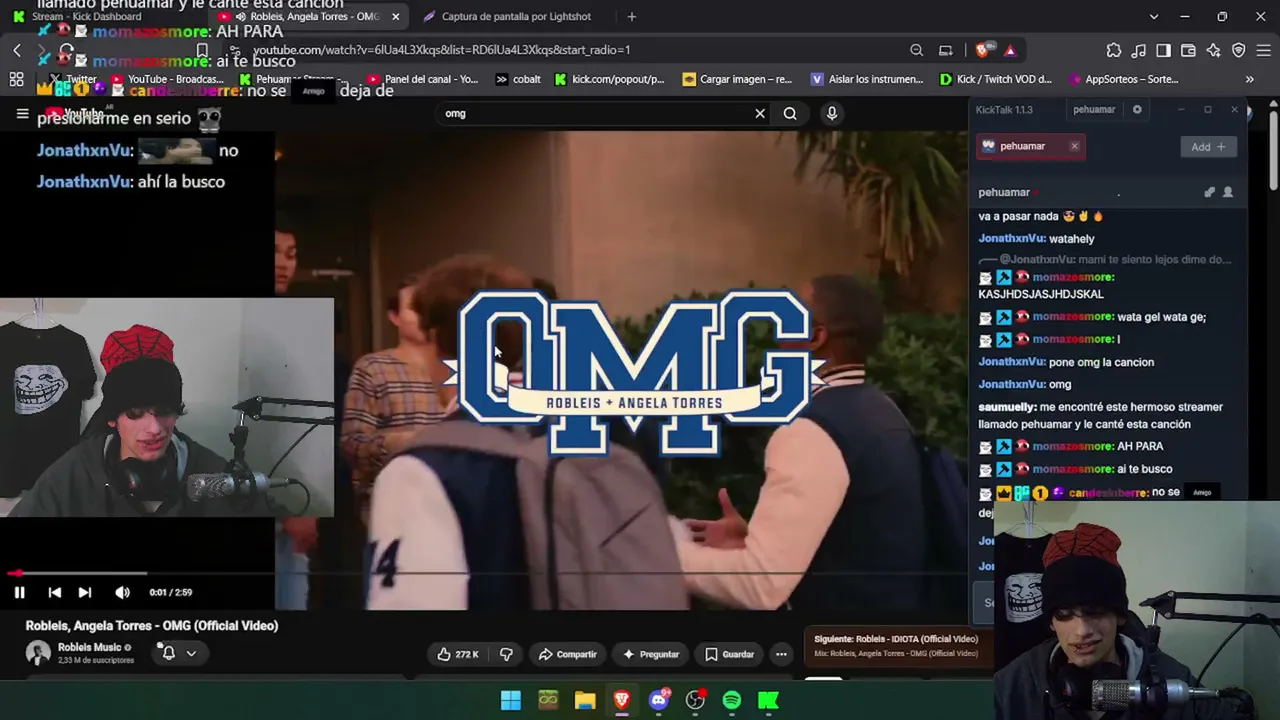Expand the browser tab search chevron
This screenshot has height=720, width=1280.
click(1153, 17)
